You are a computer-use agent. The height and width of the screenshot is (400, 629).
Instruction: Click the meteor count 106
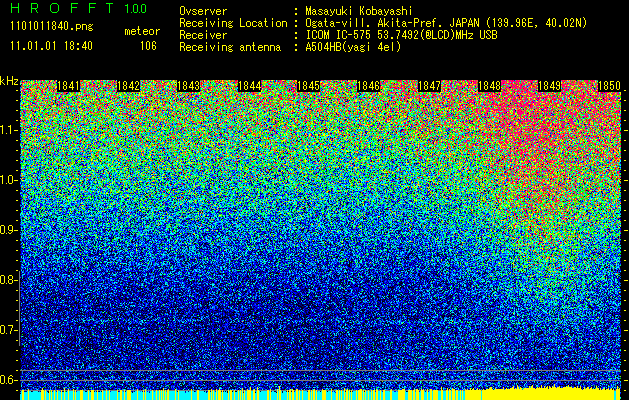pyautogui.click(x=148, y=46)
